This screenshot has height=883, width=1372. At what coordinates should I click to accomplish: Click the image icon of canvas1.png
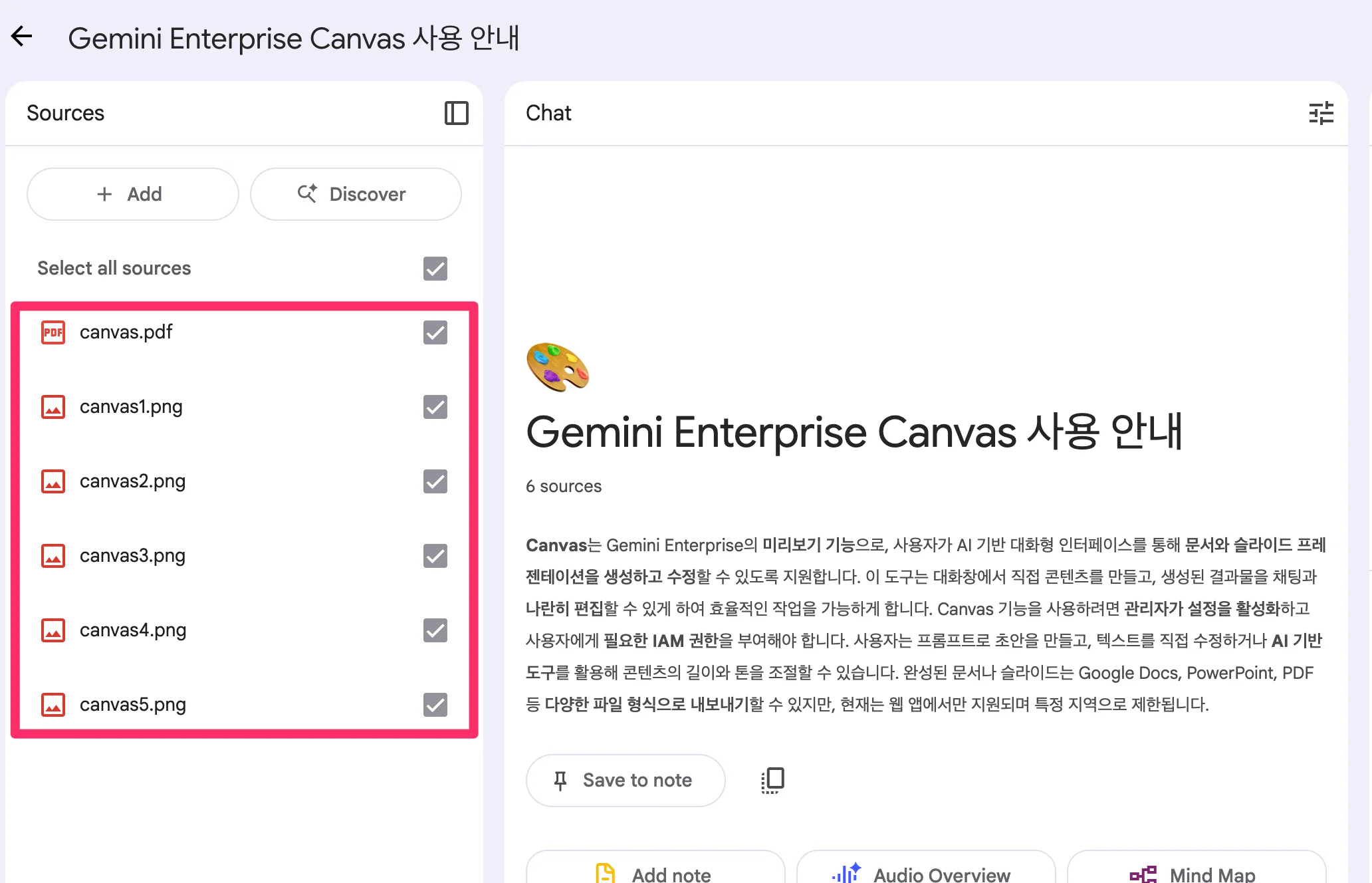coord(53,407)
